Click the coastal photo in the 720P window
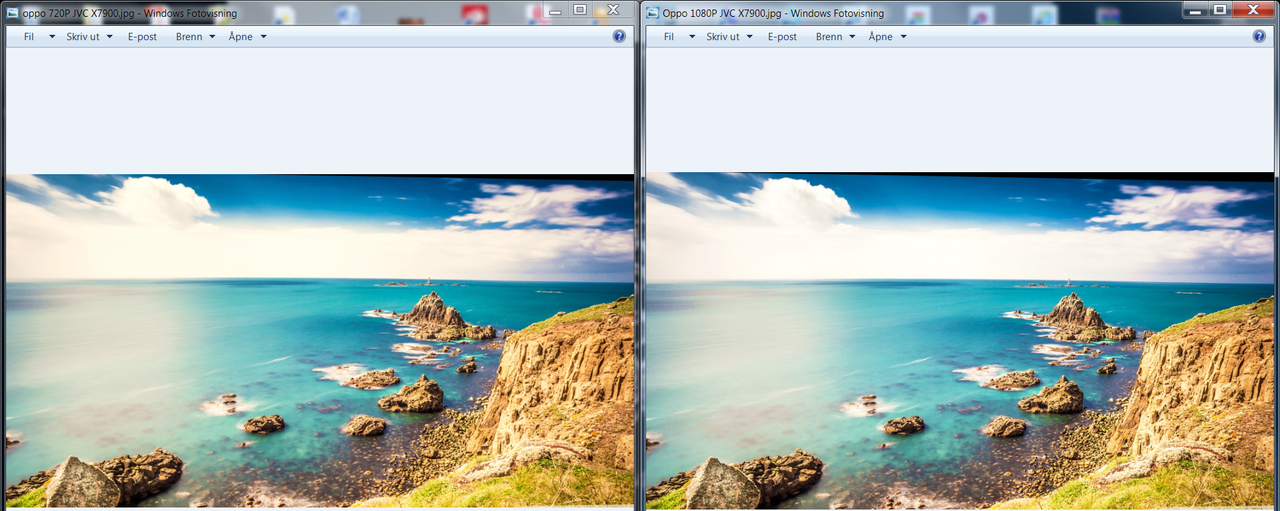1280x511 pixels. (320, 340)
